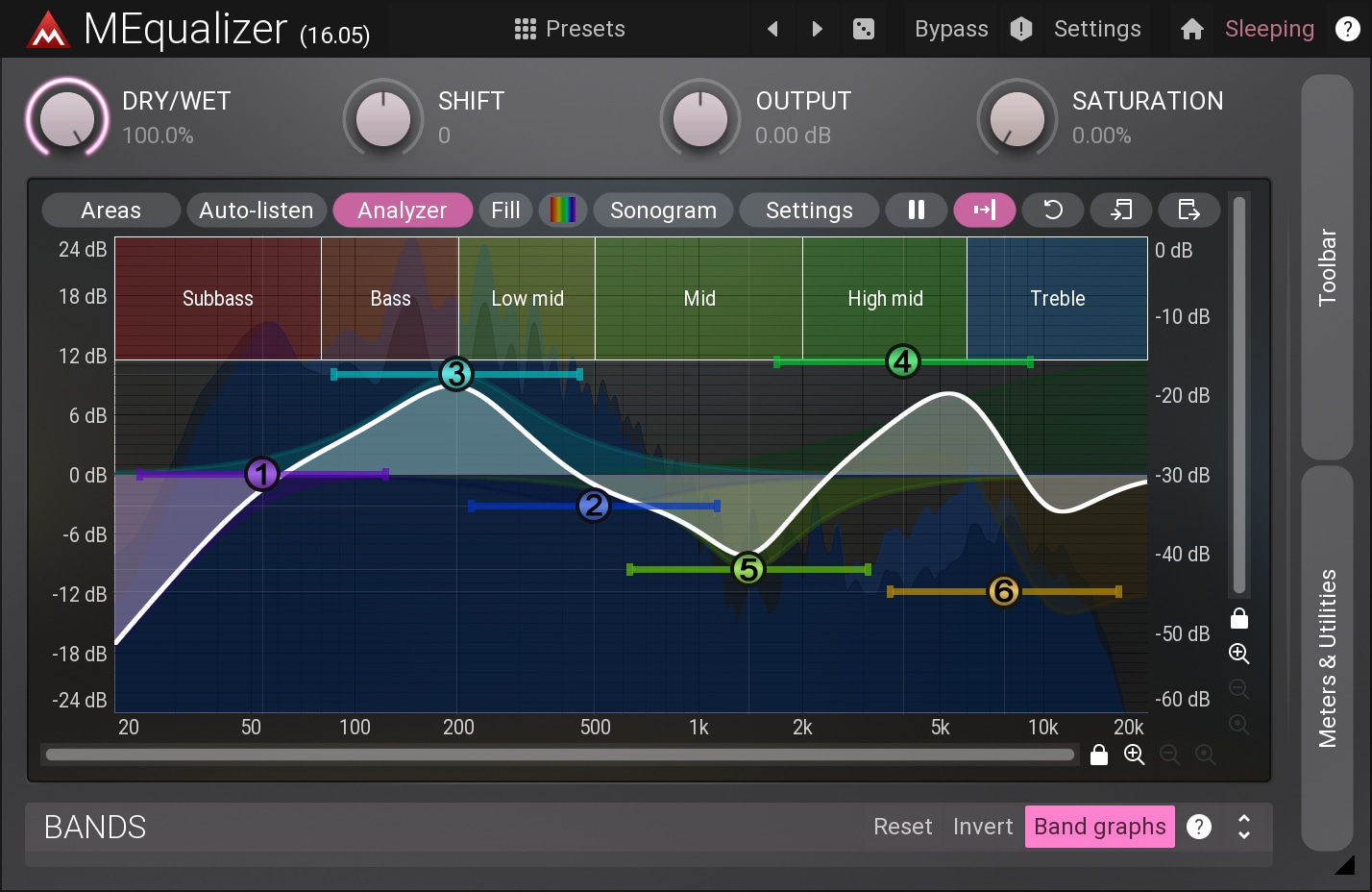Click the DRY/WET knob
The width and height of the screenshot is (1372, 892).
pos(67,118)
